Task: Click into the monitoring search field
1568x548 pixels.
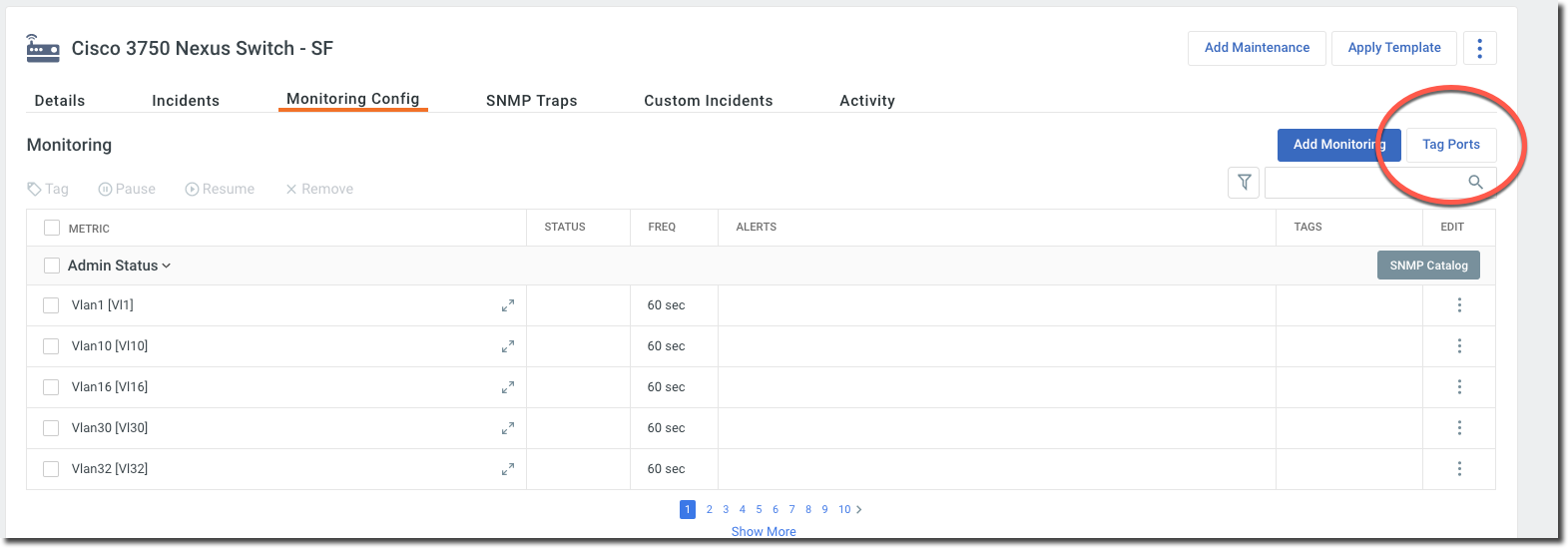Action: (x=1362, y=183)
